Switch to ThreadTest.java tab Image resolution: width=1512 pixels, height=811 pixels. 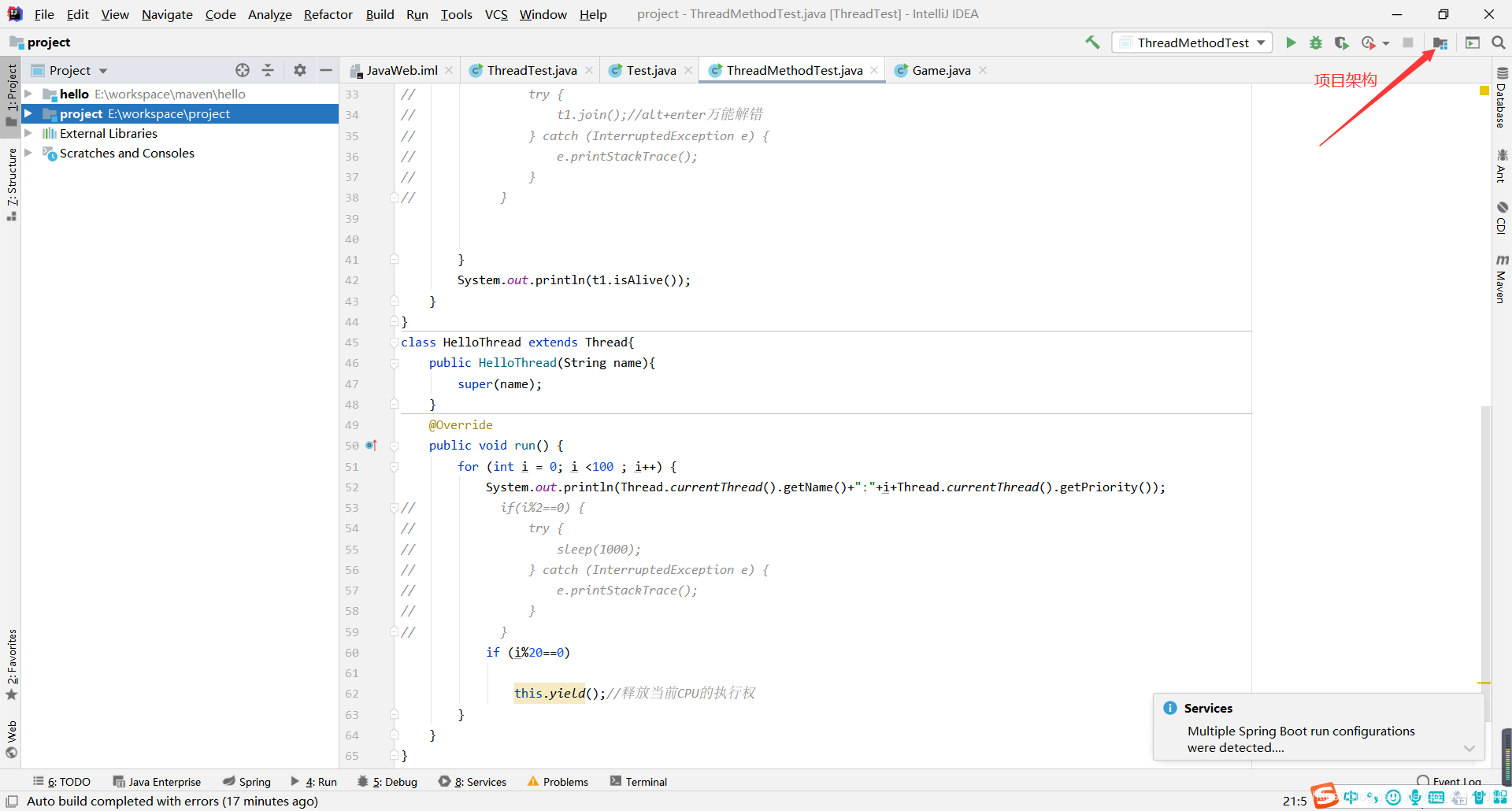click(532, 70)
